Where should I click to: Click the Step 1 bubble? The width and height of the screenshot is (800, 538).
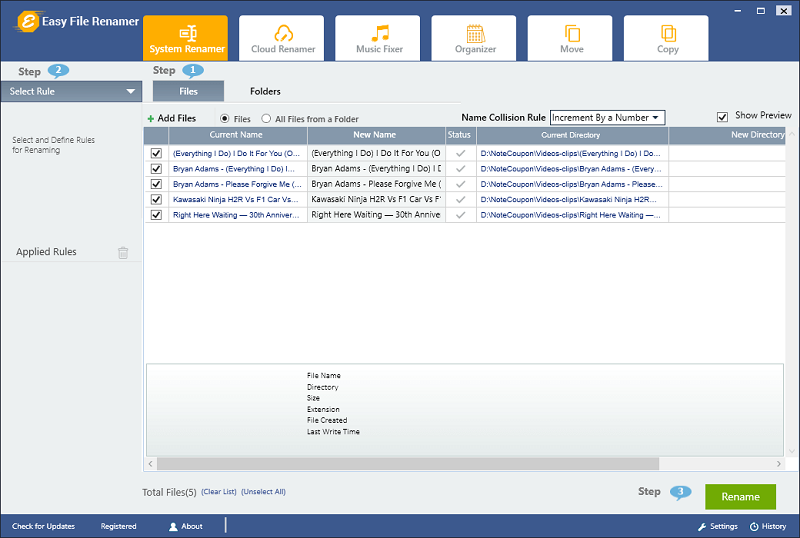click(193, 70)
